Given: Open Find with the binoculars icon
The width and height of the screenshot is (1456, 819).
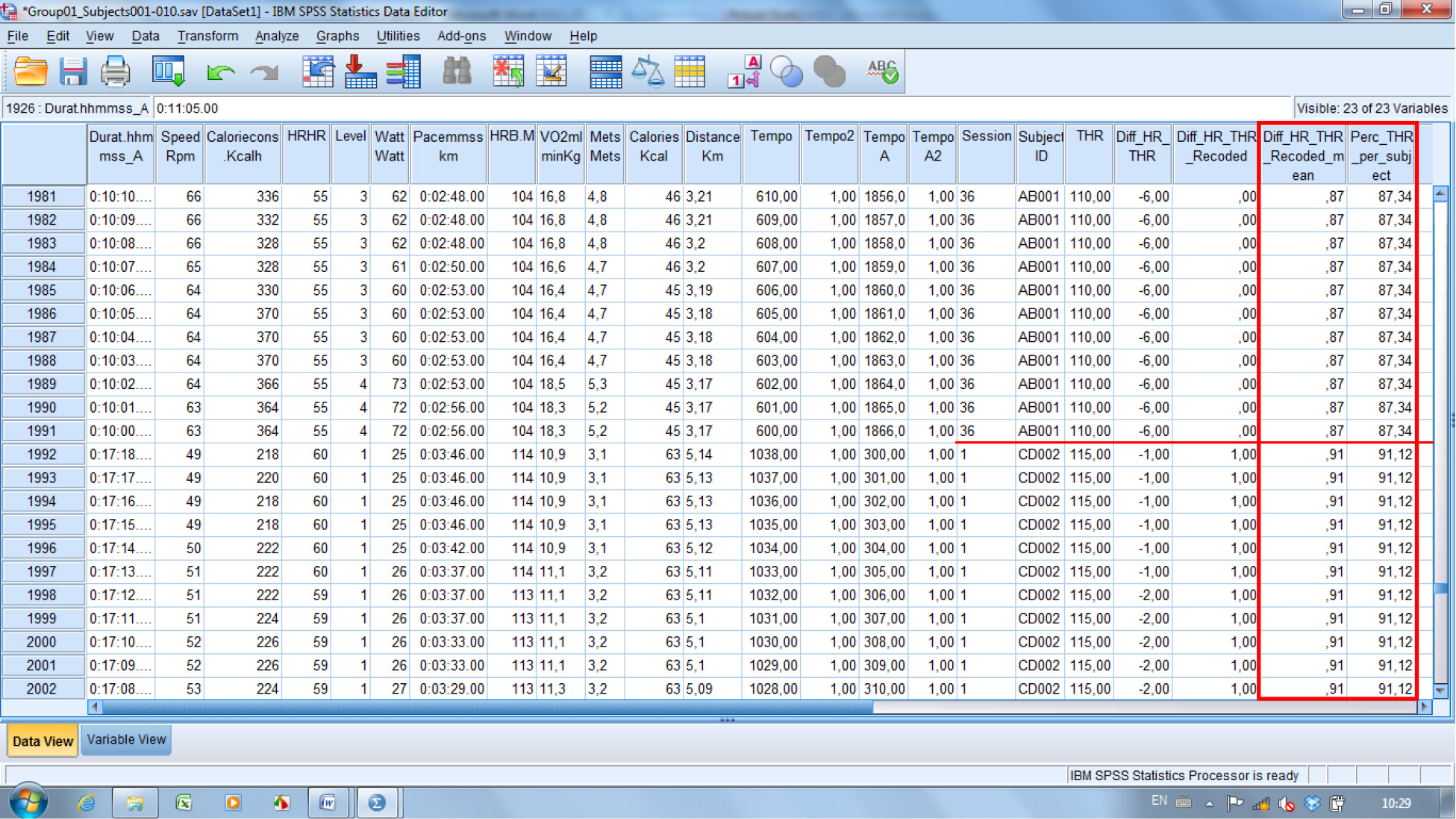Looking at the screenshot, I should [457, 72].
